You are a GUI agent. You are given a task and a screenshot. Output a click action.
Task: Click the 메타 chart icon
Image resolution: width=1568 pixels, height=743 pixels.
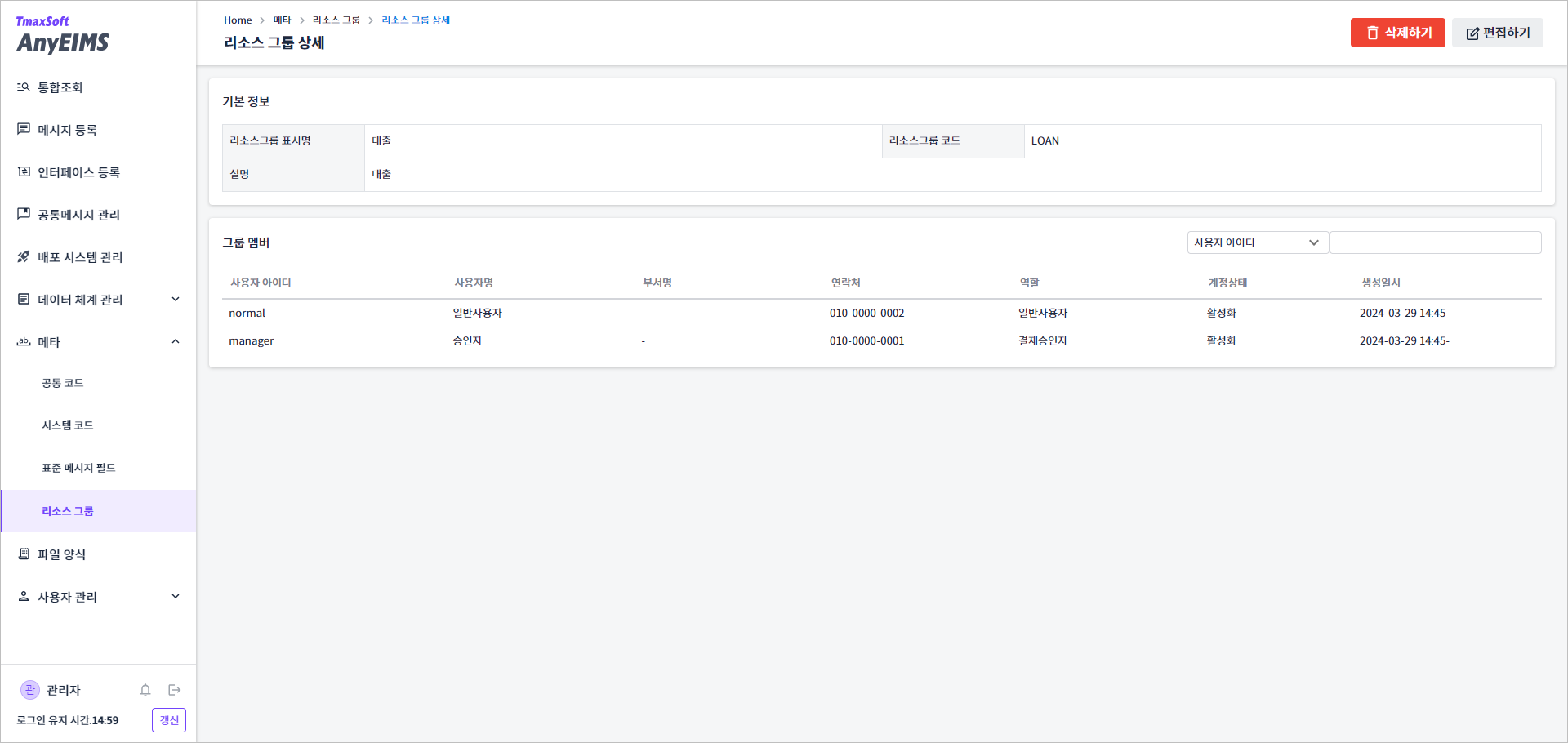pos(24,342)
